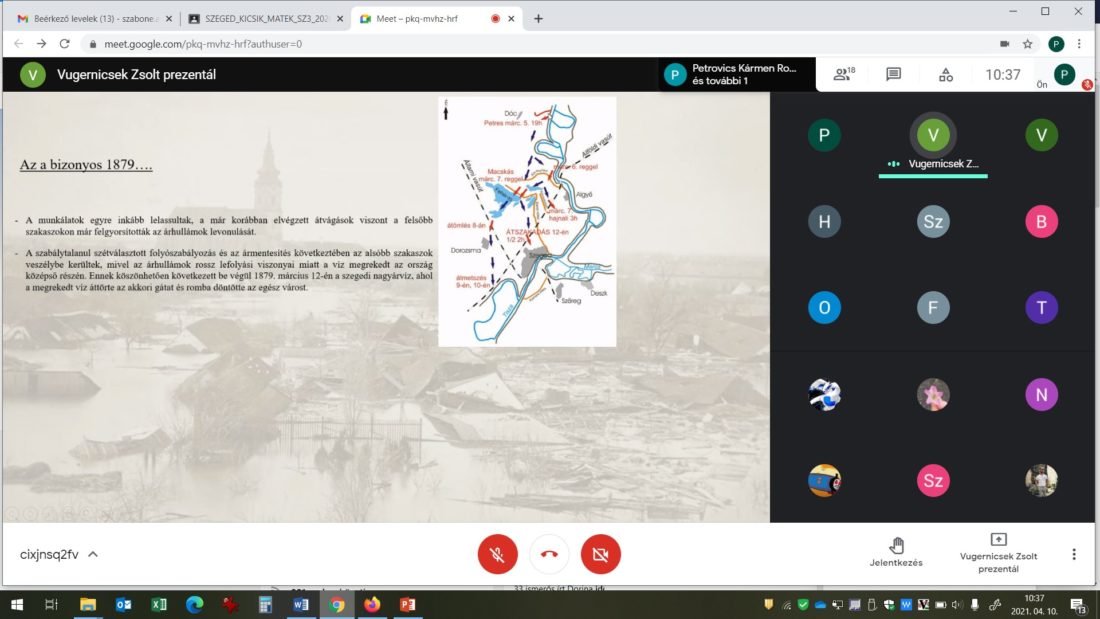Expand meeting details cixjnsq2fv
Viewport: 1100px width, 619px height.
click(x=59, y=554)
